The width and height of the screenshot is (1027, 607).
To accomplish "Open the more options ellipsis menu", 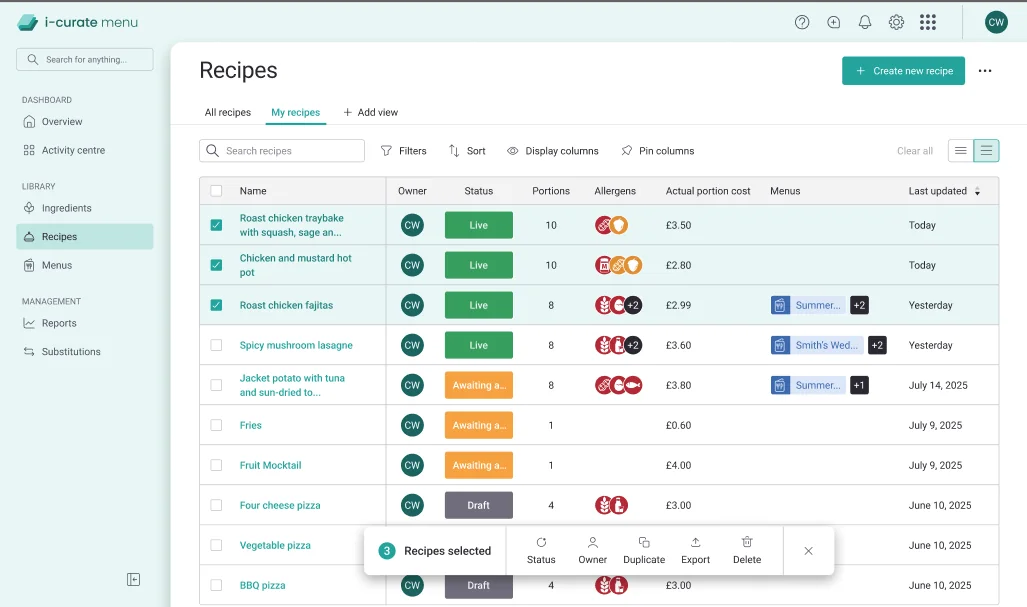I will (x=984, y=71).
